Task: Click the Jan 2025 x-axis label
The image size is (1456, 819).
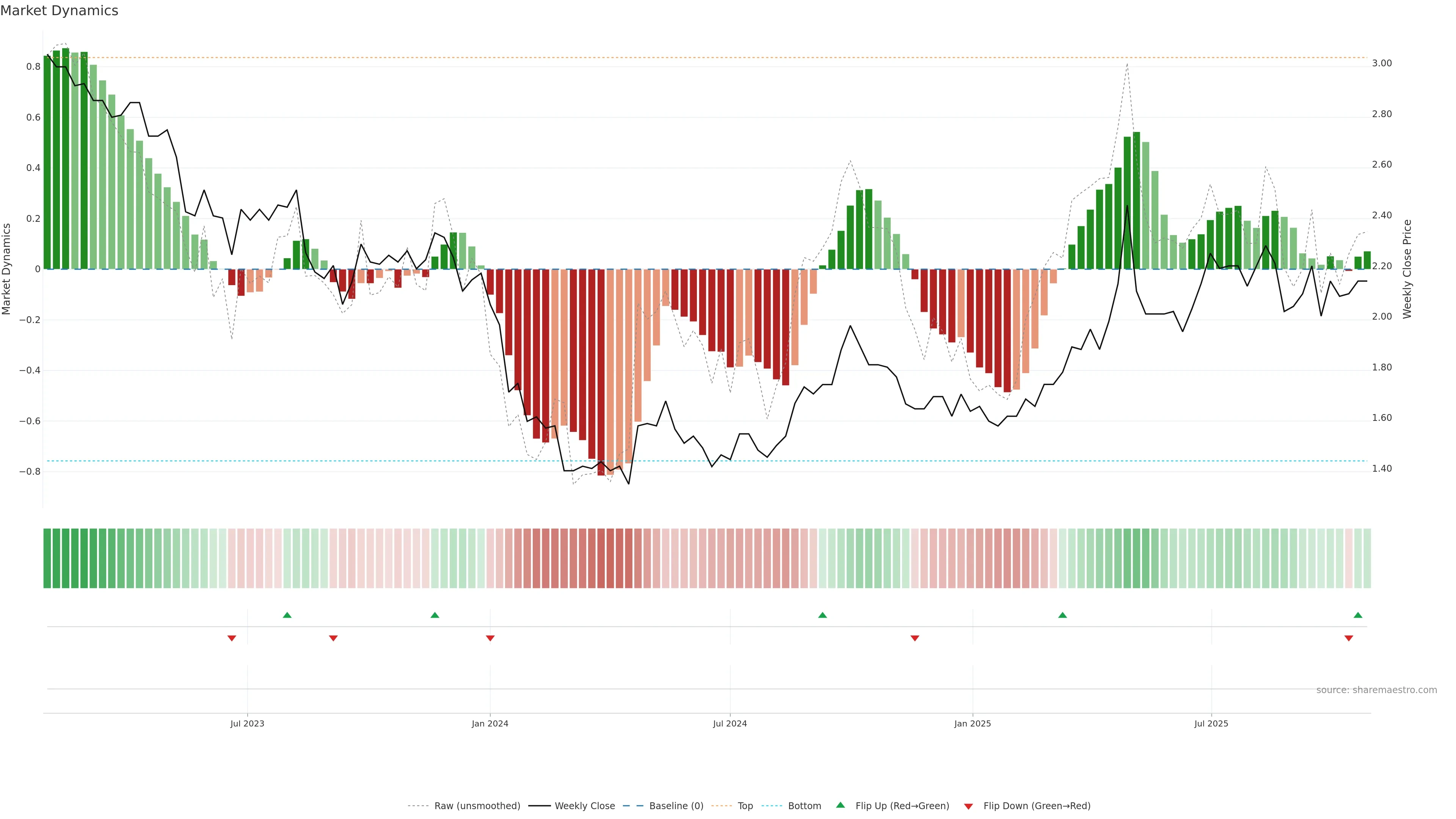Action: [972, 723]
